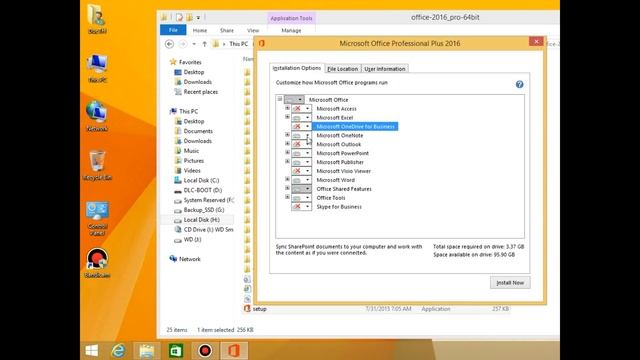Expand the Office Shared Features tree node

pos(287,188)
